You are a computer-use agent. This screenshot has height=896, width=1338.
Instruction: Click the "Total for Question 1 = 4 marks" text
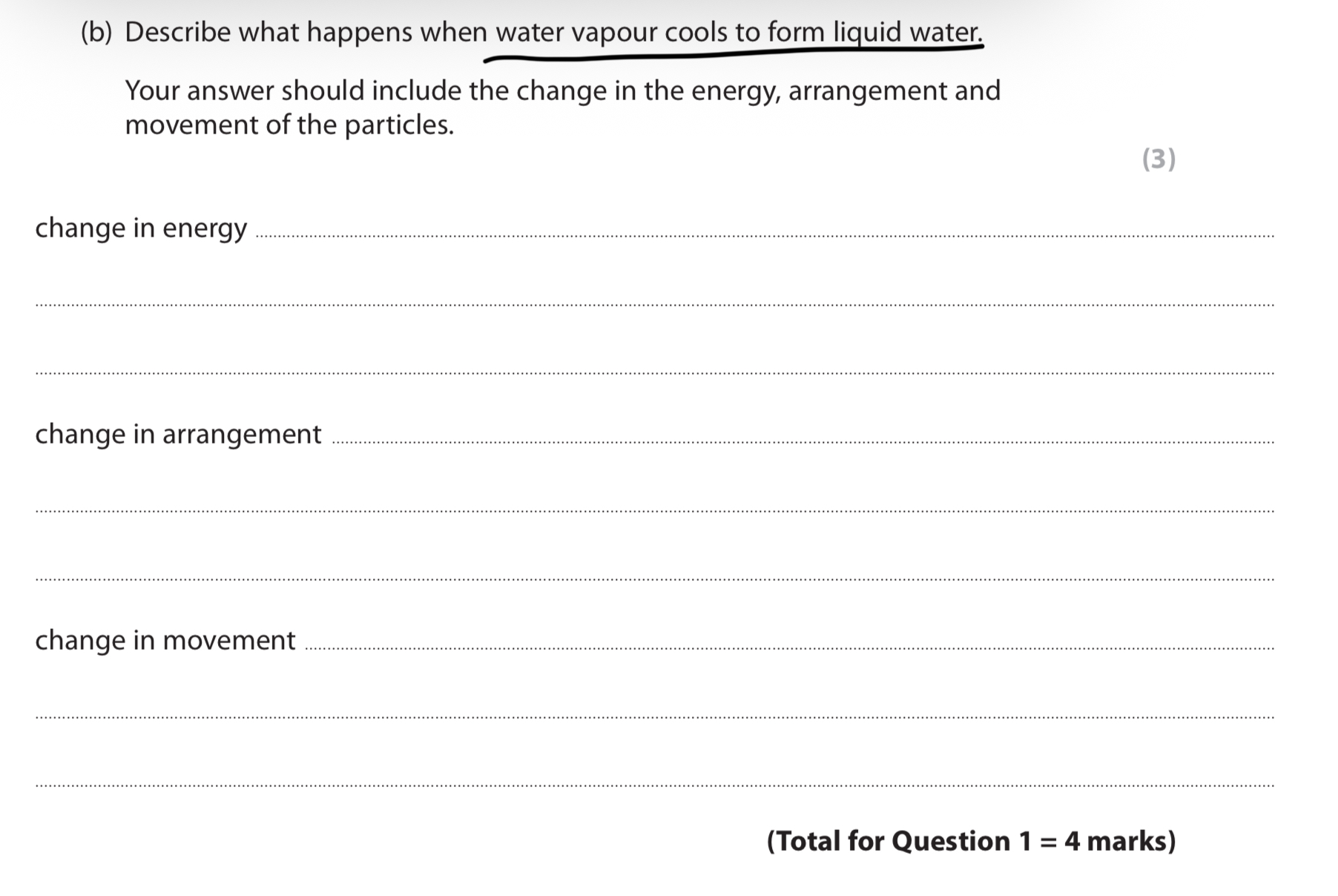pyautogui.click(x=971, y=841)
